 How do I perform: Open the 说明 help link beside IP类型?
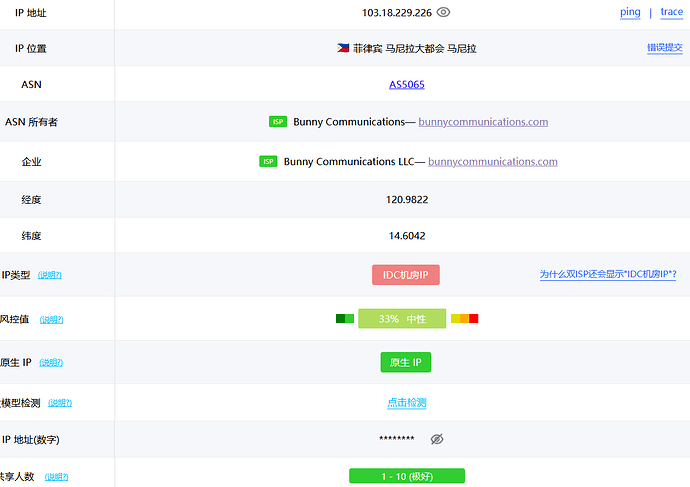point(49,275)
